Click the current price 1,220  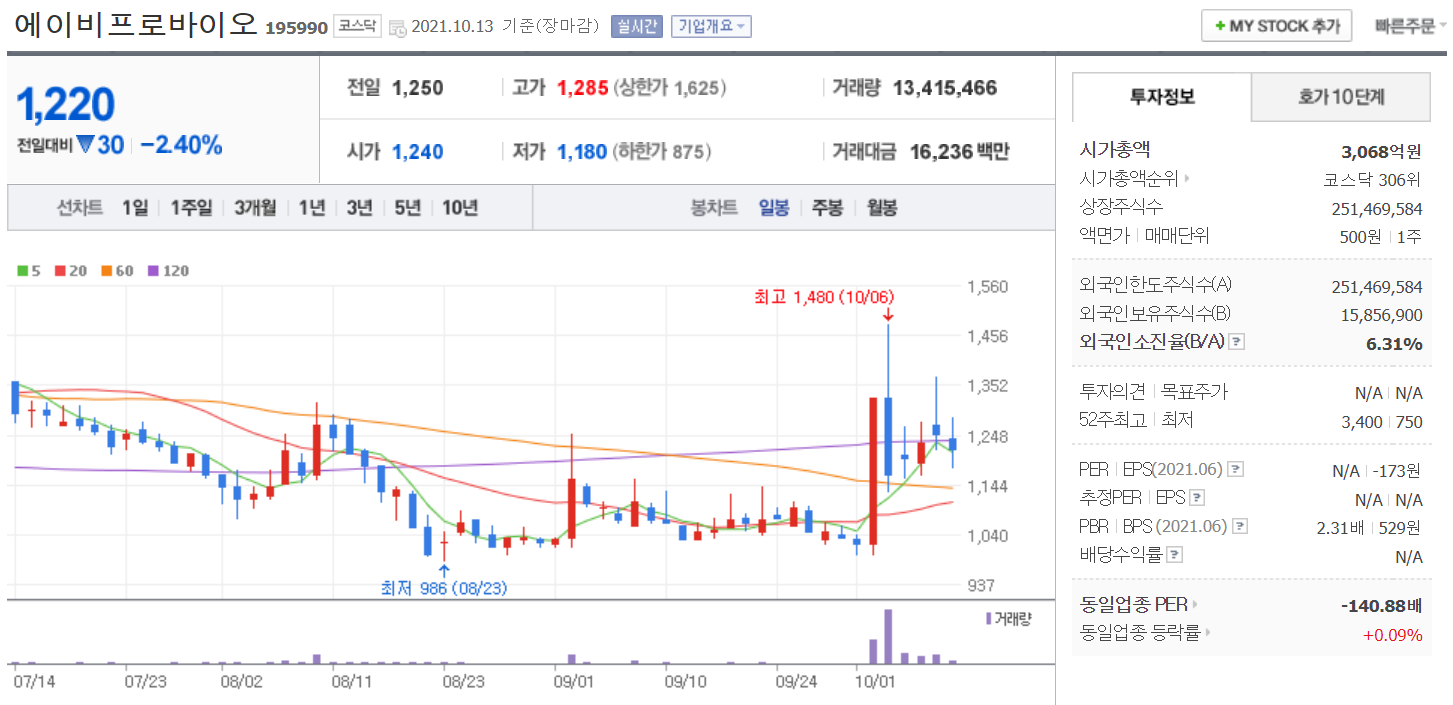(66, 104)
